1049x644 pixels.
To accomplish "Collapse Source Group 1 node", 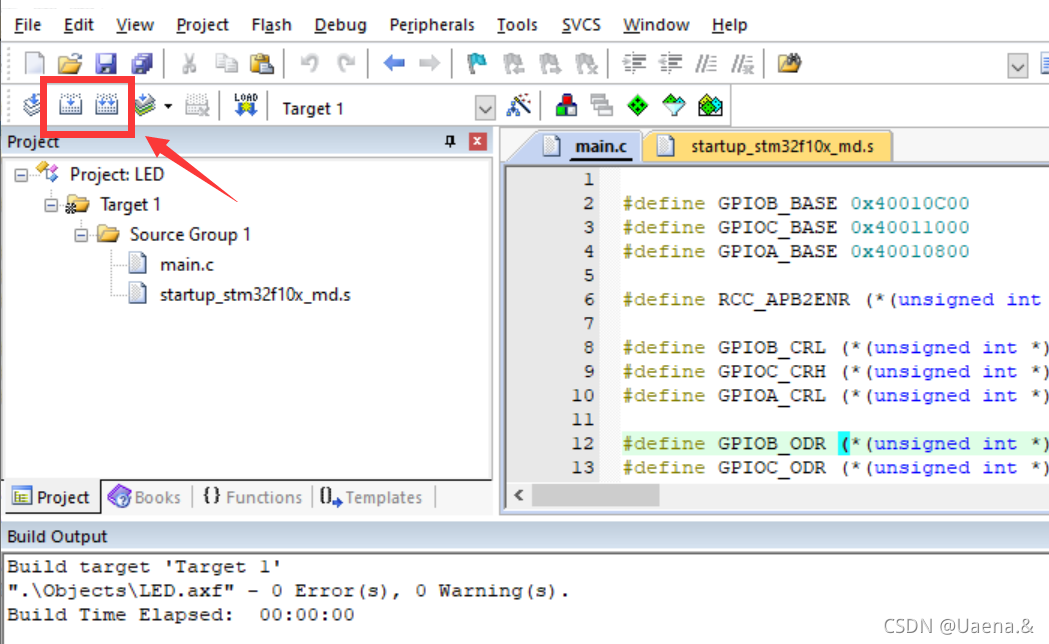I will click(82, 235).
